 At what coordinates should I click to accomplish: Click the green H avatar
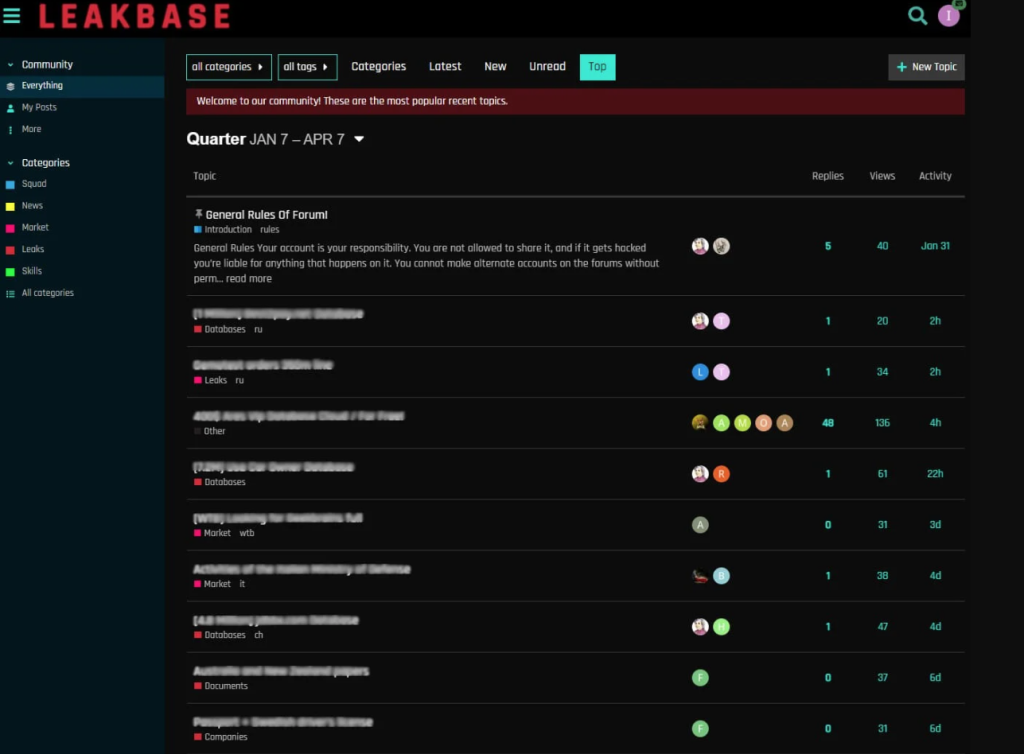click(721, 627)
